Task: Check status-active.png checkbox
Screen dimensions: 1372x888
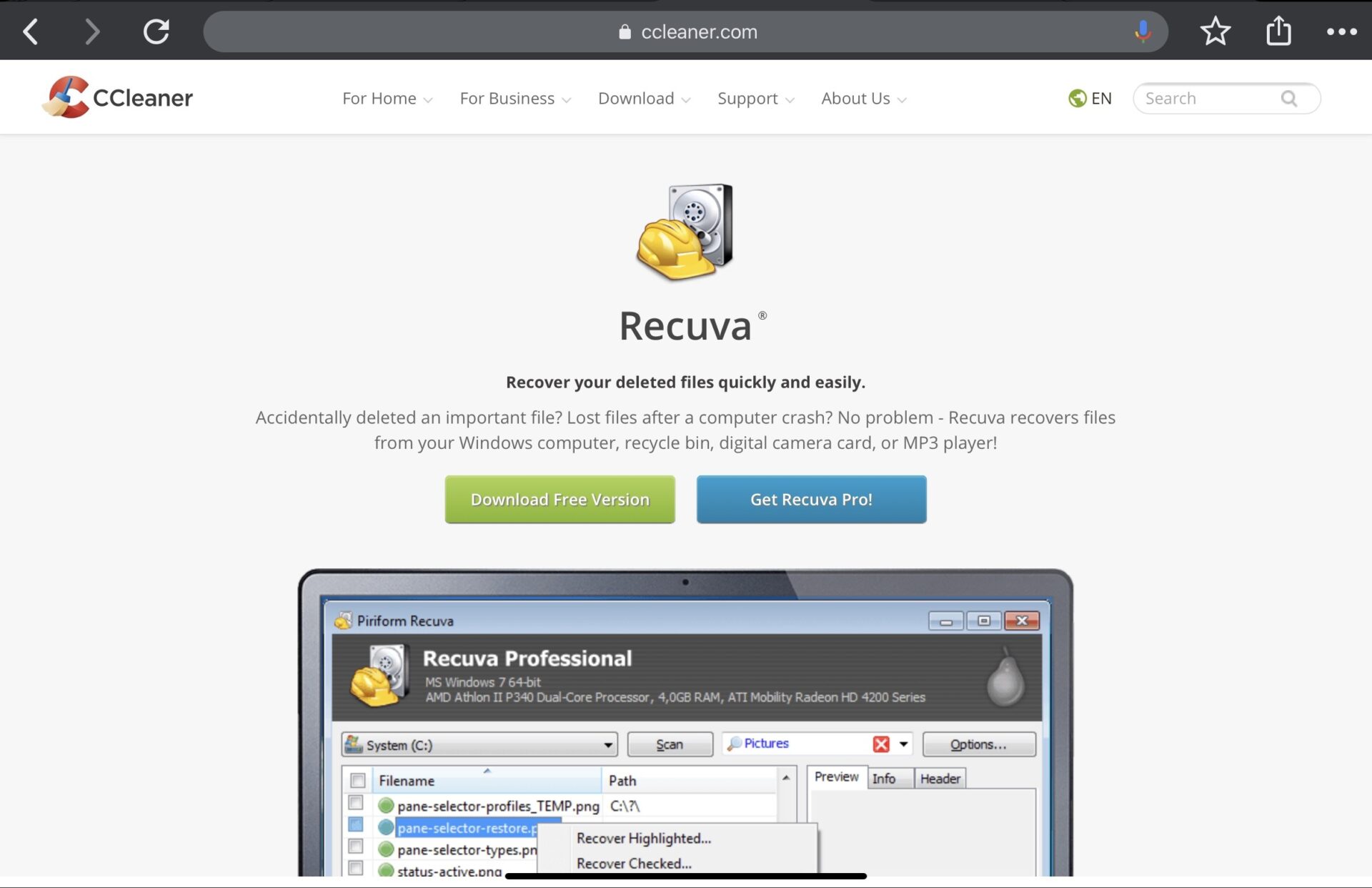Action: pos(356,868)
